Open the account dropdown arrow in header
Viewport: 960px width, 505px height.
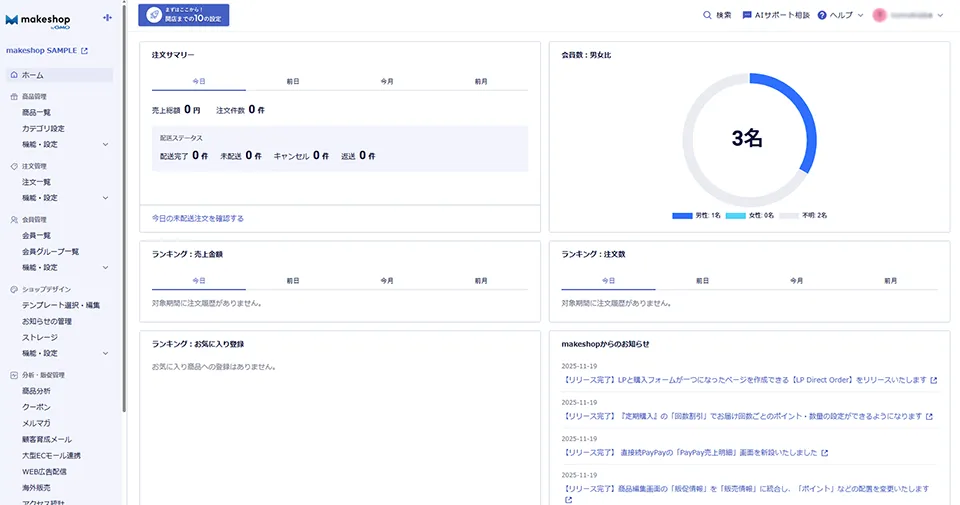[x=940, y=15]
